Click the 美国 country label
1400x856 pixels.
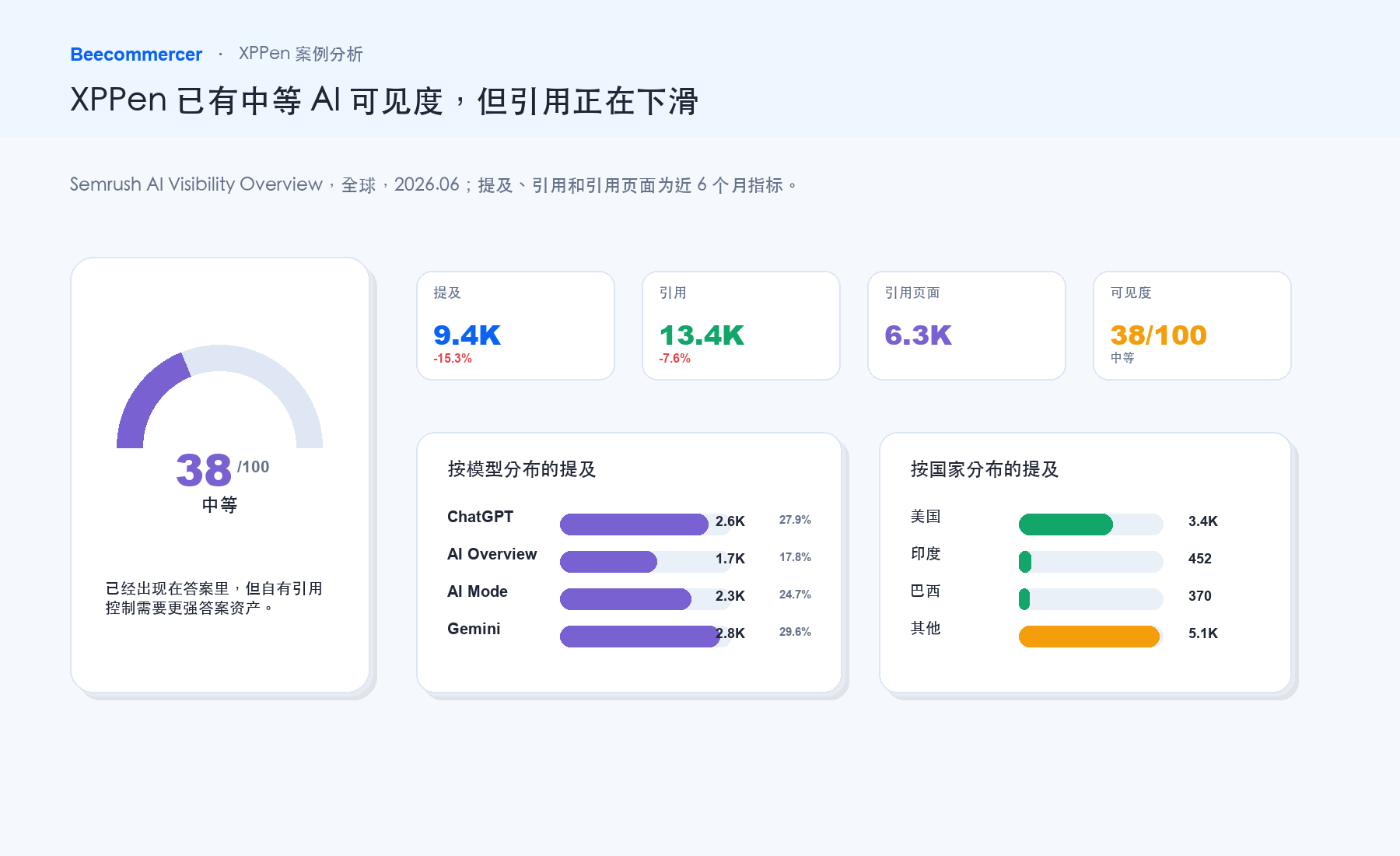926,517
